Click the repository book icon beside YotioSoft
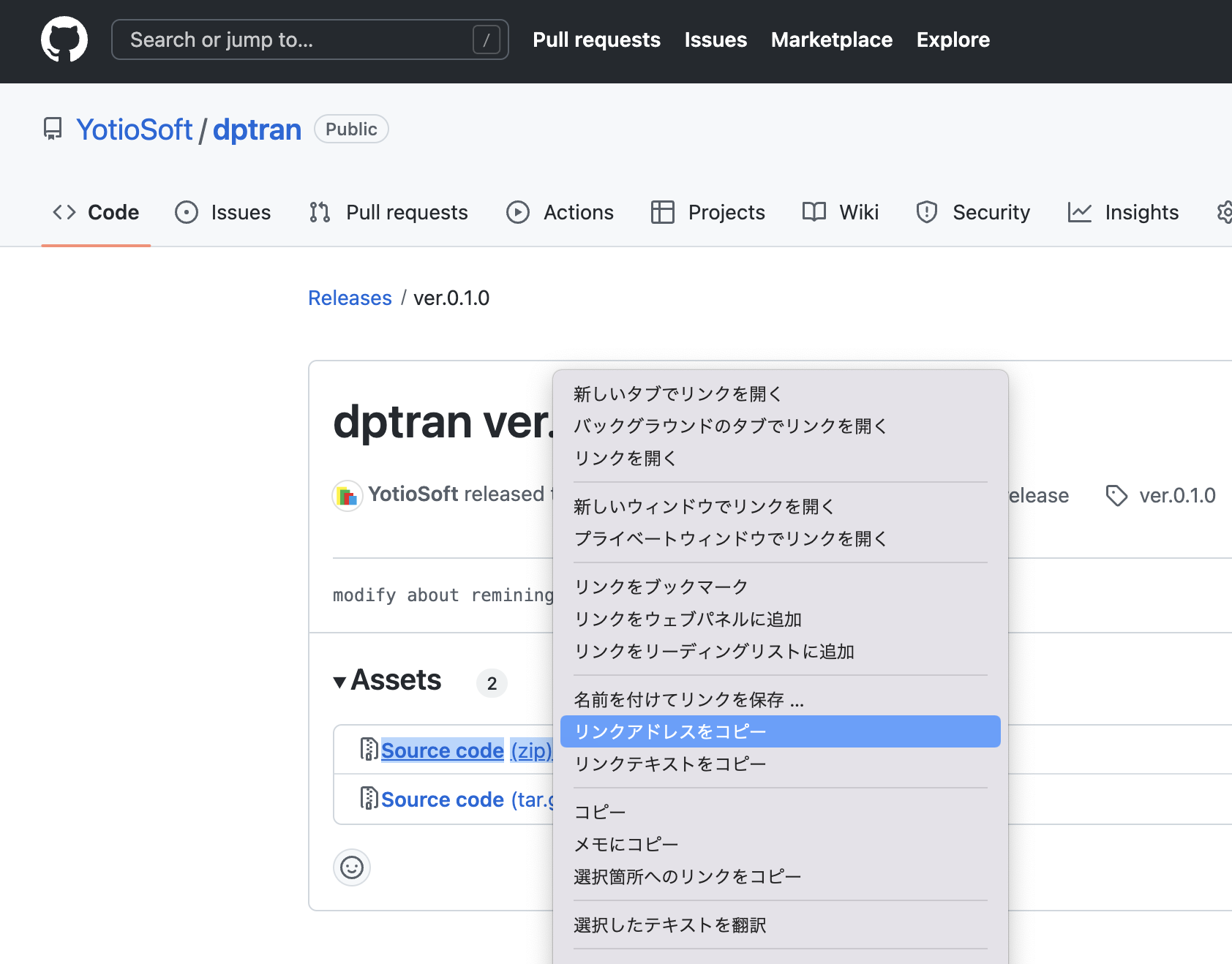 [53, 129]
